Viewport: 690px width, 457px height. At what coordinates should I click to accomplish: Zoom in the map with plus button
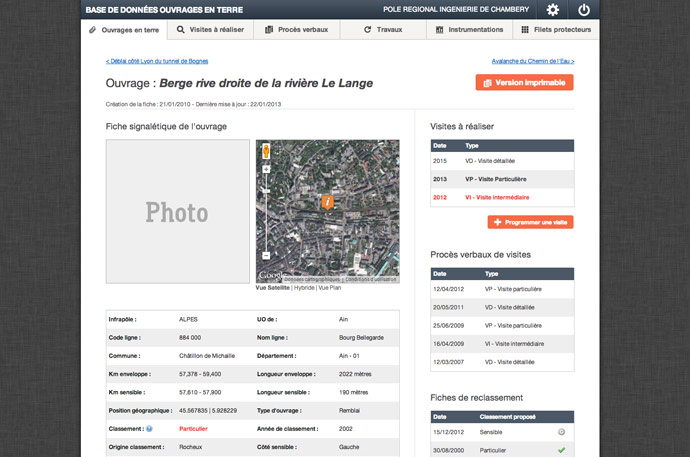click(266, 171)
